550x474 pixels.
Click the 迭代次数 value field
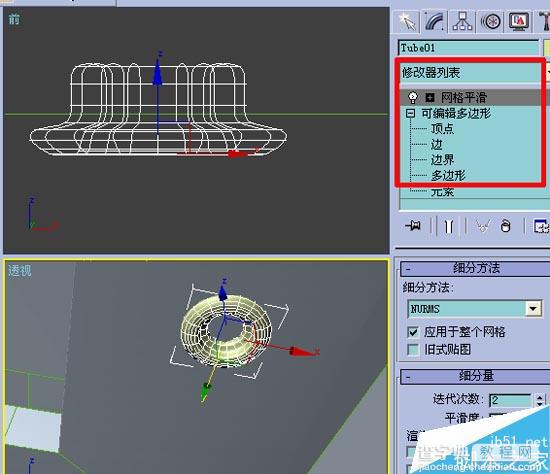point(510,400)
